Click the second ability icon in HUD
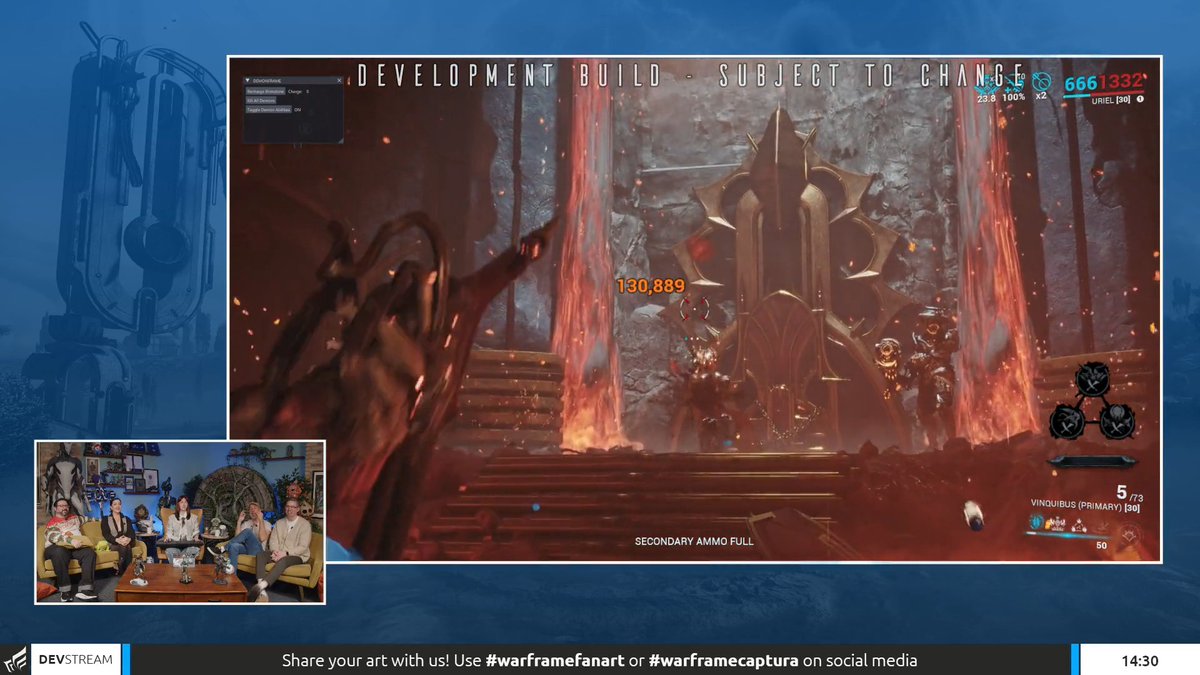The height and width of the screenshot is (675, 1200). click(1056, 524)
